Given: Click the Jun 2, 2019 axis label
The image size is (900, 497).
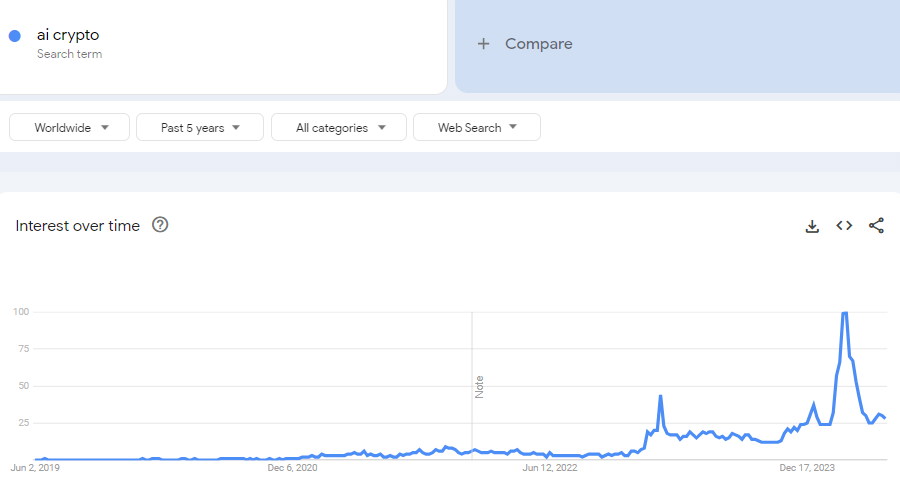Looking at the screenshot, I should coord(36,467).
